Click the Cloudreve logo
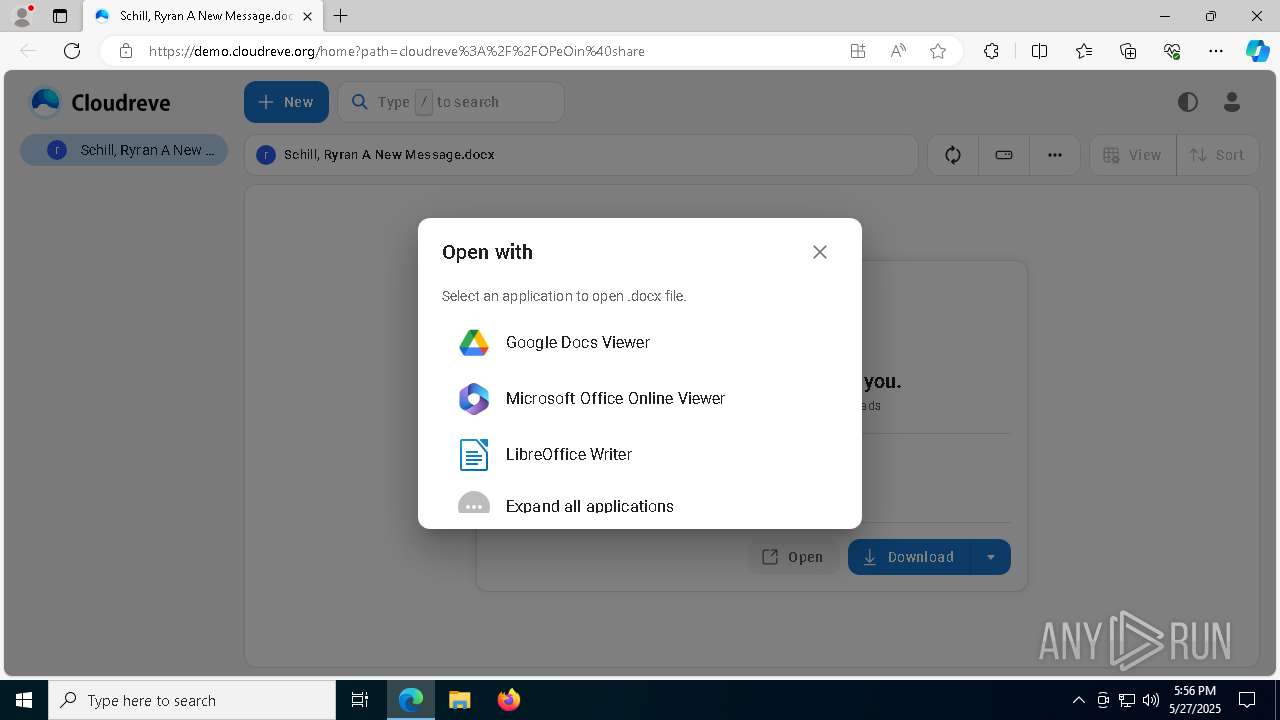The height and width of the screenshot is (720, 1280). (x=100, y=102)
